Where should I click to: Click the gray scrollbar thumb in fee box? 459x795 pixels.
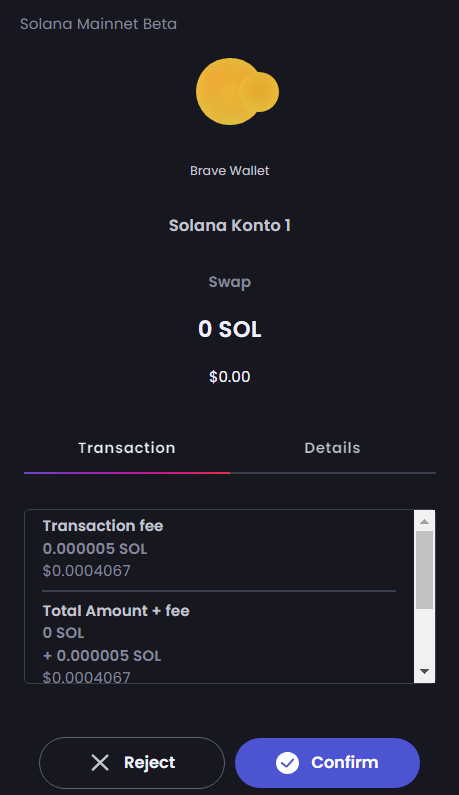pos(425,570)
